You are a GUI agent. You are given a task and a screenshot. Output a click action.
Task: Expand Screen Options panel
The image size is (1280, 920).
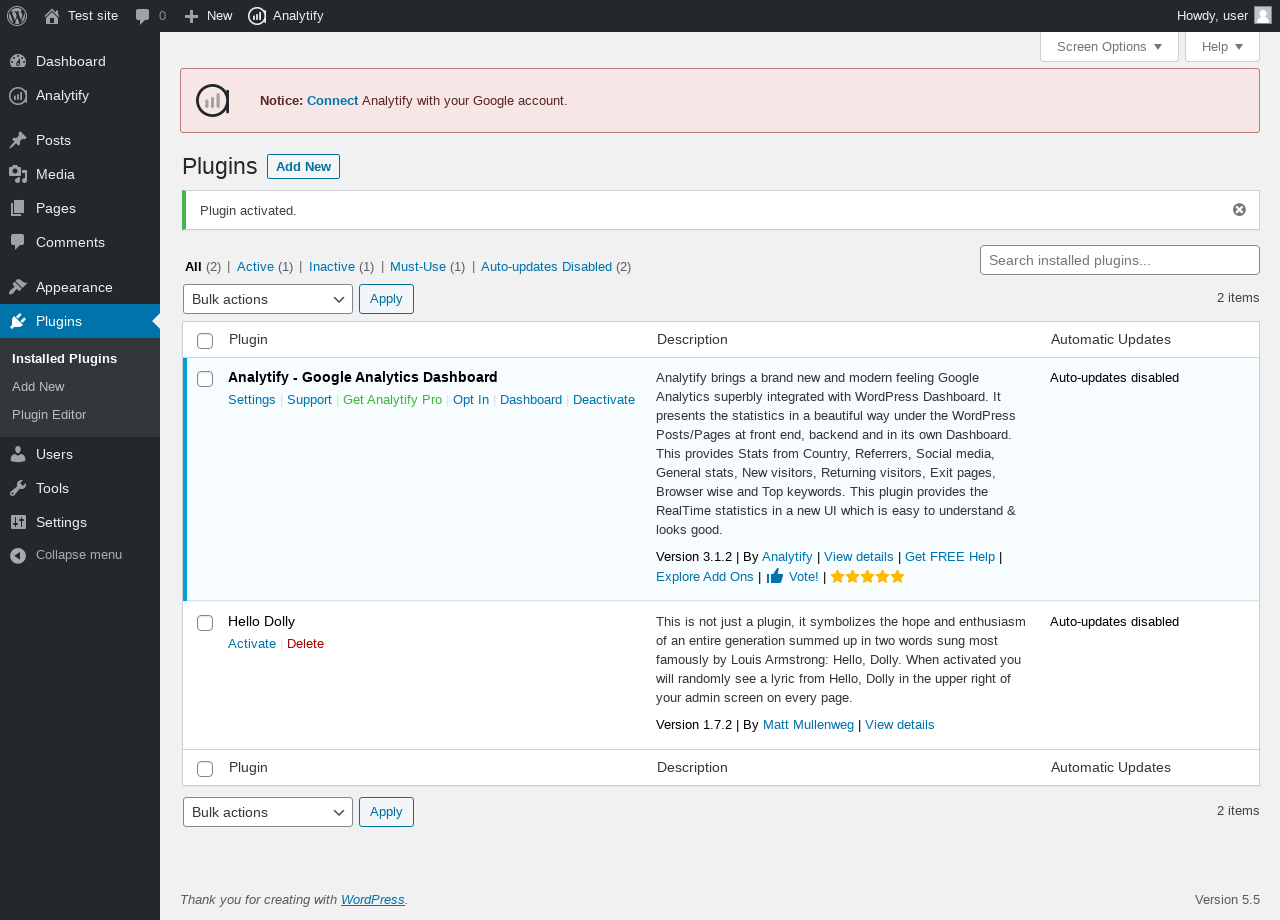1109,47
